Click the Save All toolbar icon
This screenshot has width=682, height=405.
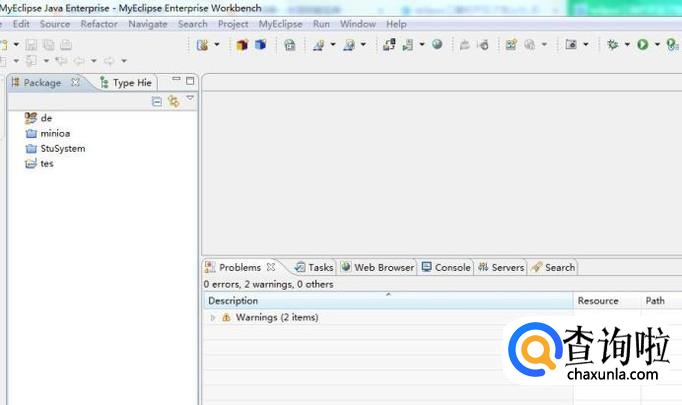[x=49, y=45]
